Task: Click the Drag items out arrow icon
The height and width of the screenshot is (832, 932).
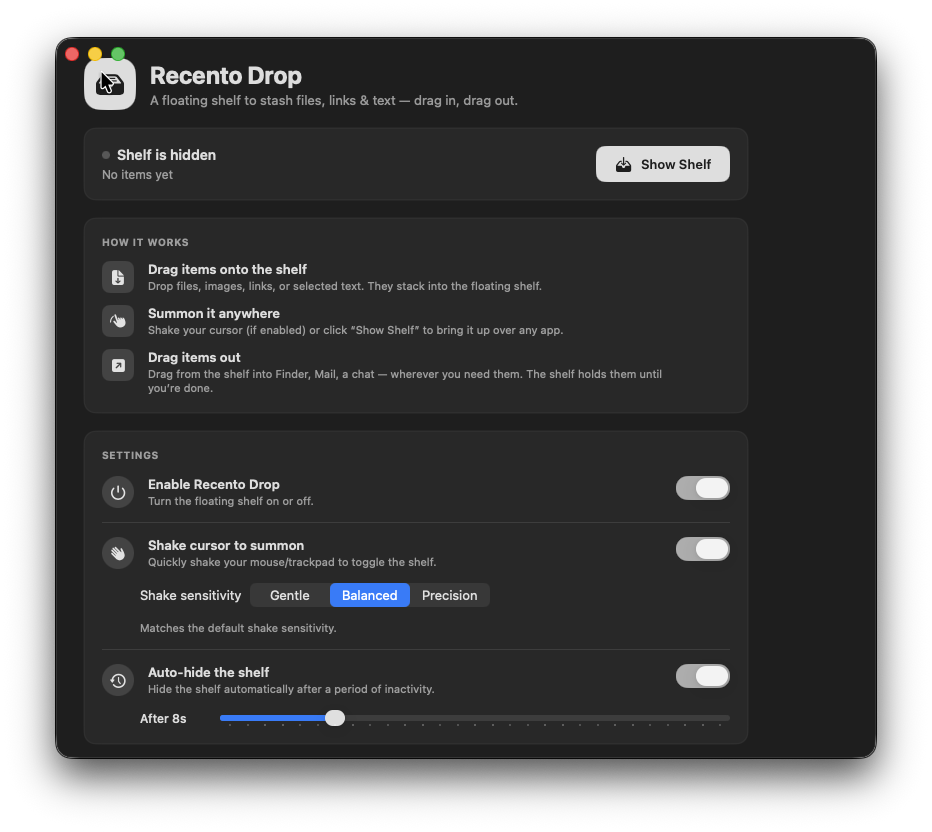Action: [118, 365]
